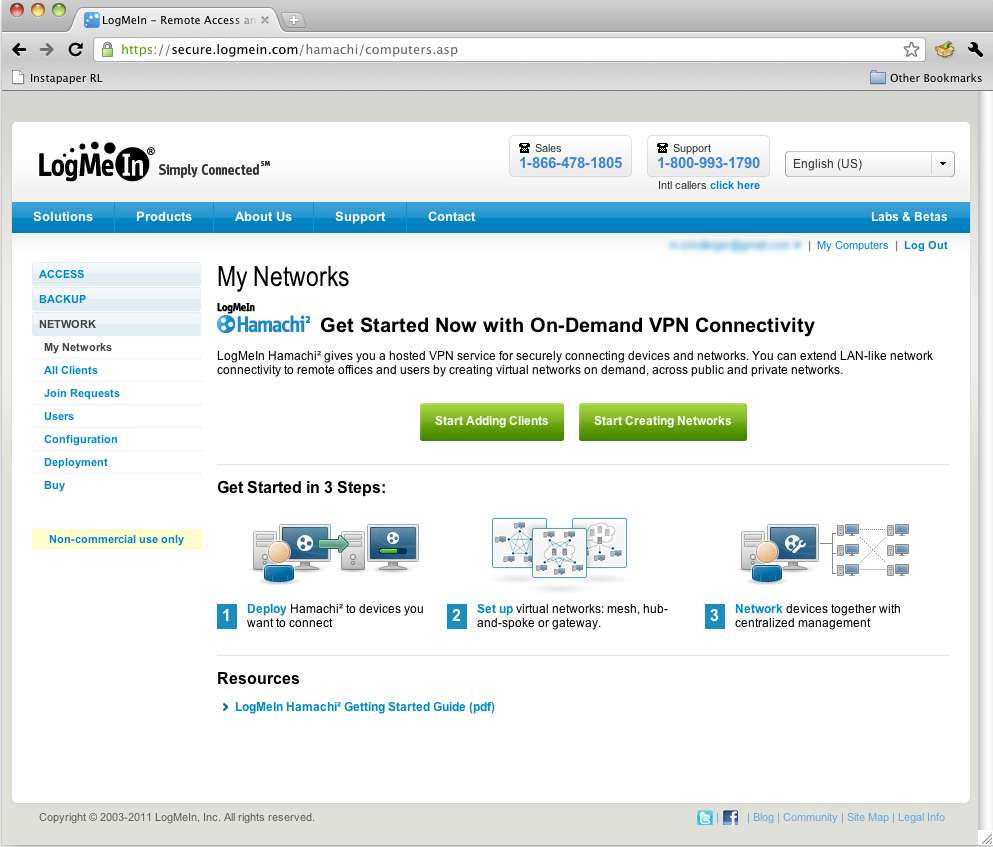Click the step 3 number badge
The width and height of the screenshot is (993, 847).
point(714,616)
